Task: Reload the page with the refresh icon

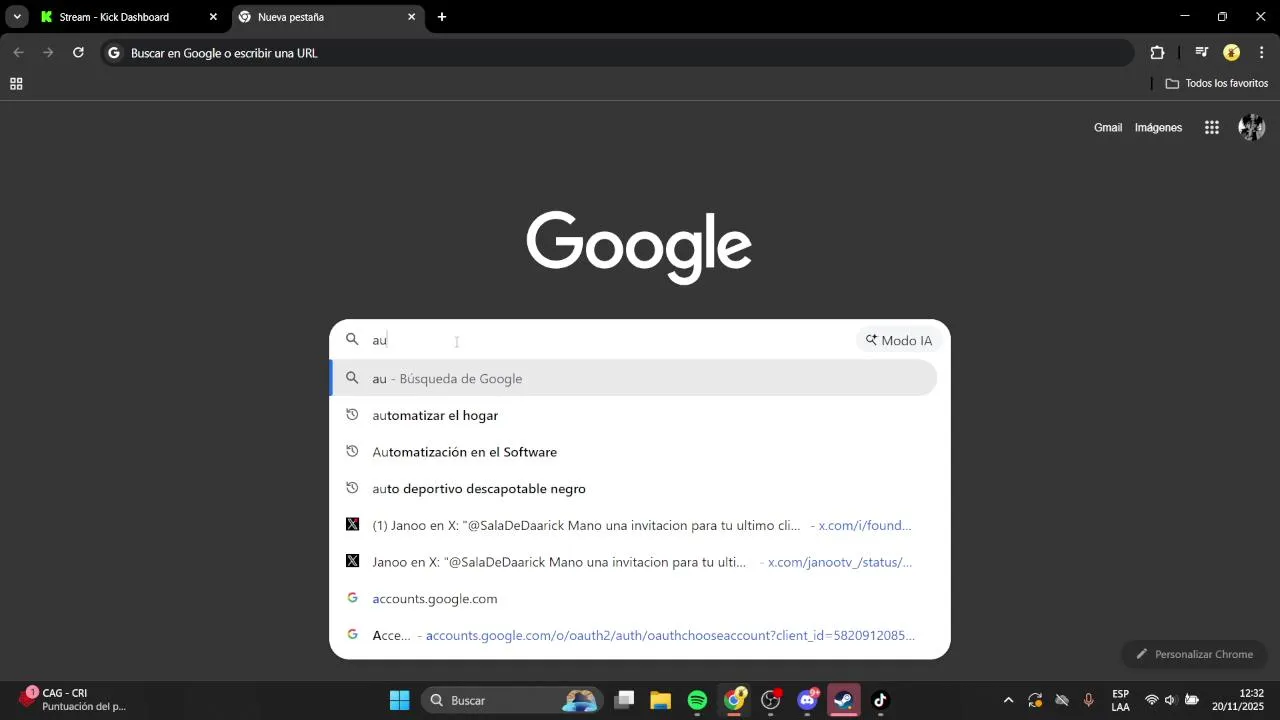Action: pos(78,53)
